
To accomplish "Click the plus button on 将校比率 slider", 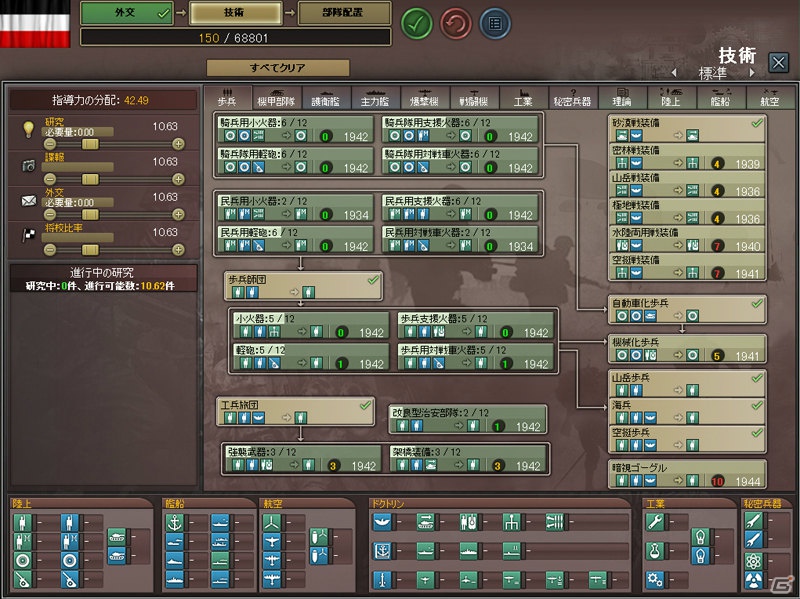I will point(178,249).
